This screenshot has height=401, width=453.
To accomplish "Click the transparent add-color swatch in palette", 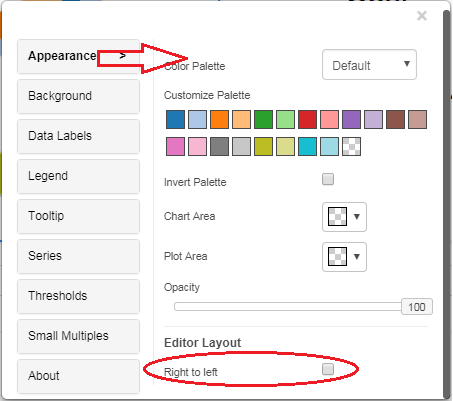I will pos(351,147).
